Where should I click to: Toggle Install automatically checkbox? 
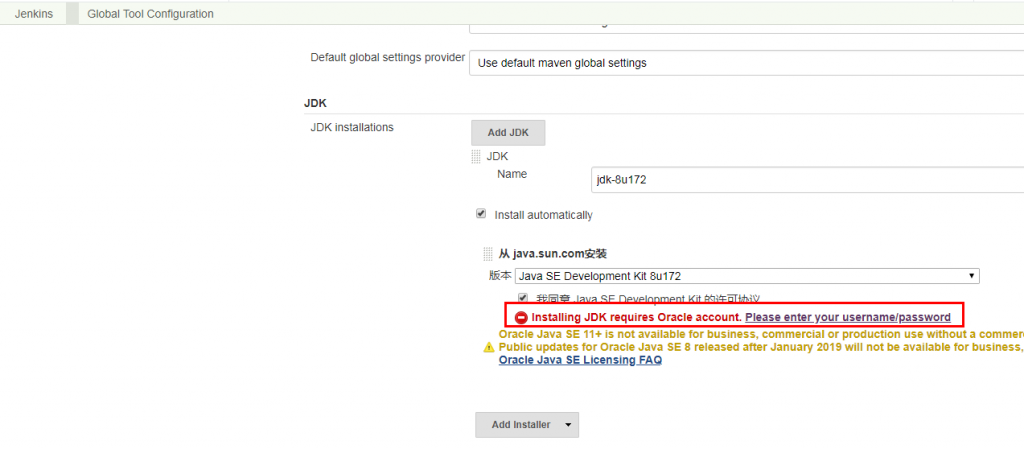[481, 213]
